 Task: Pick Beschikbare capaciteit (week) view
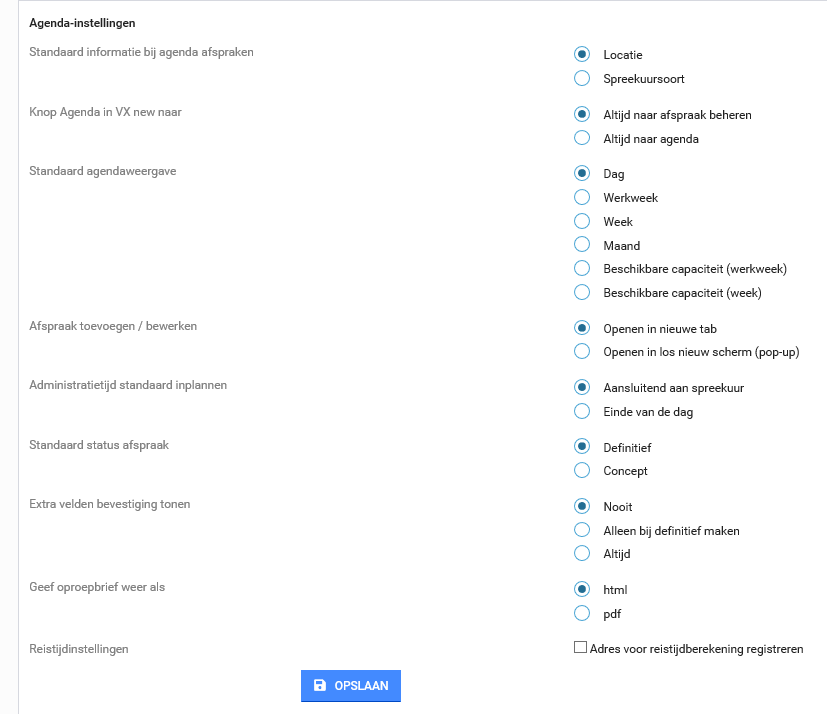click(x=582, y=292)
